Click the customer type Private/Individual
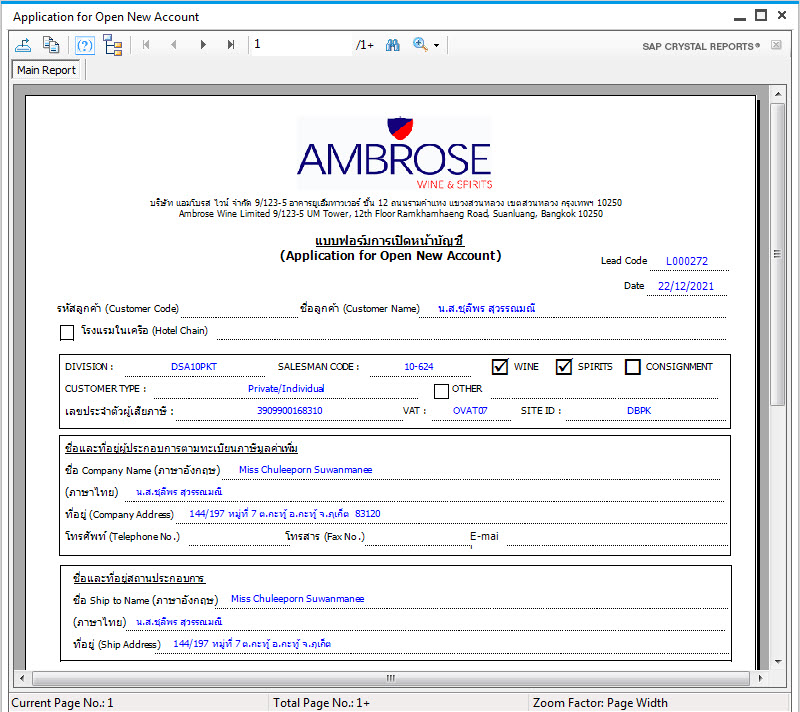Image resolution: width=800 pixels, height=712 pixels. [286, 389]
